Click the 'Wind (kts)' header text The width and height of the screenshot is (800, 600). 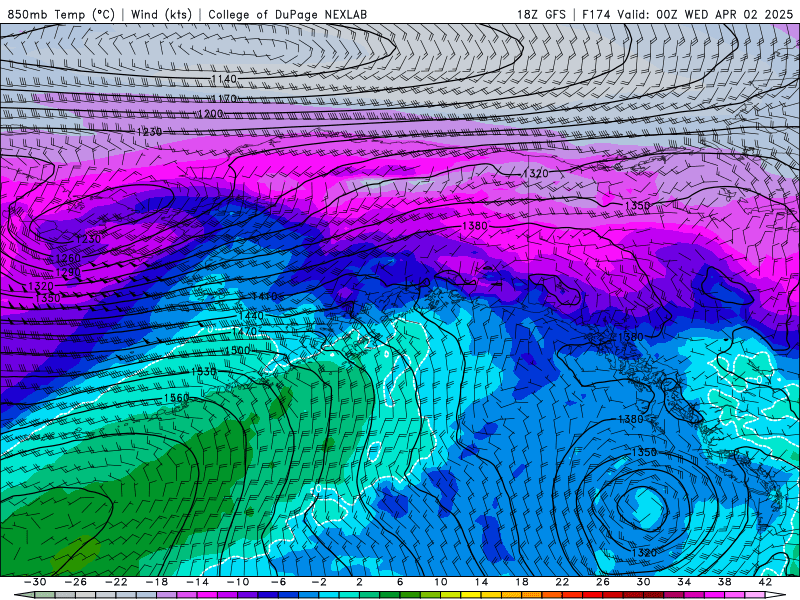click(162, 14)
